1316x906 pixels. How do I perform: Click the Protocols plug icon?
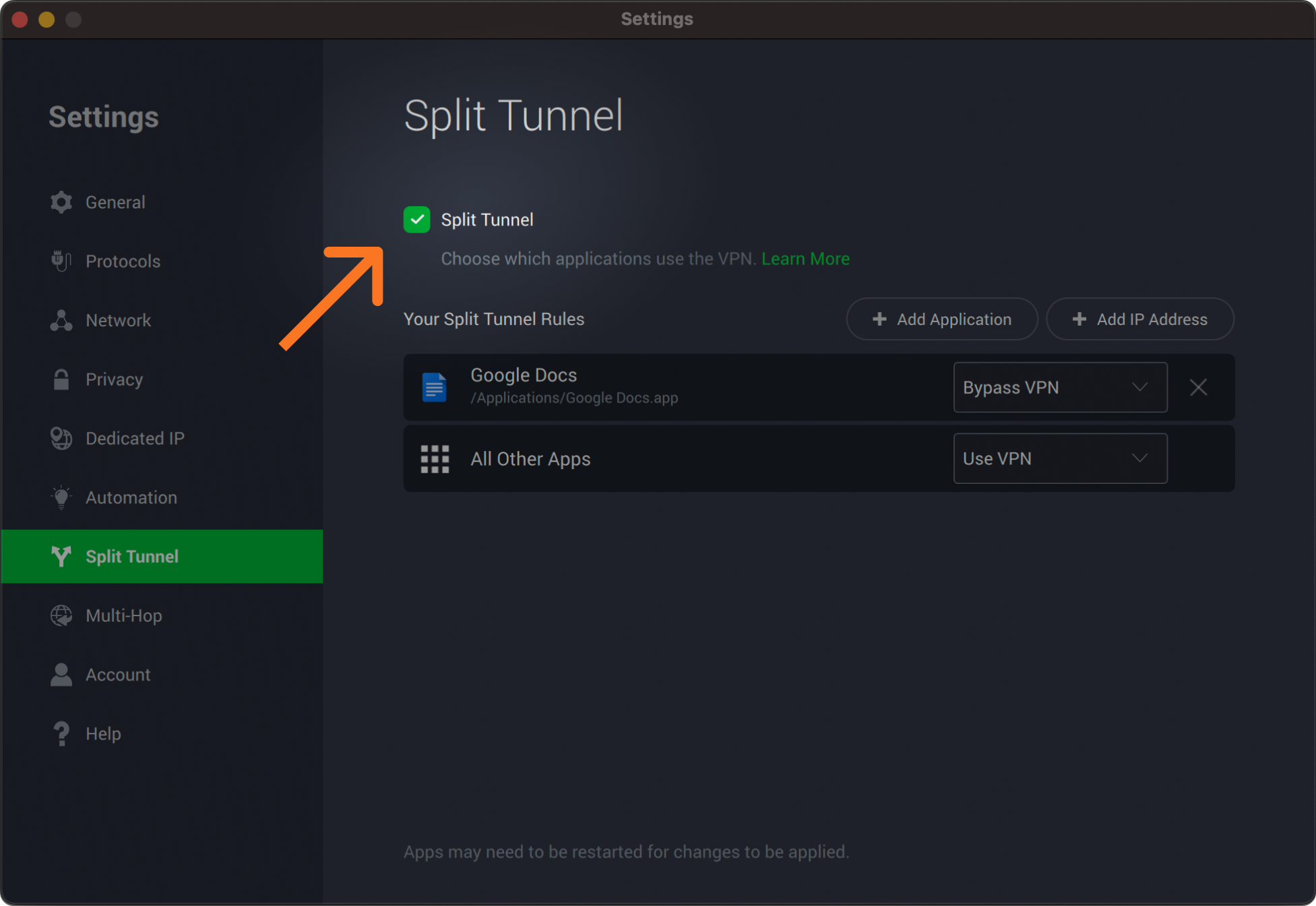[x=61, y=261]
